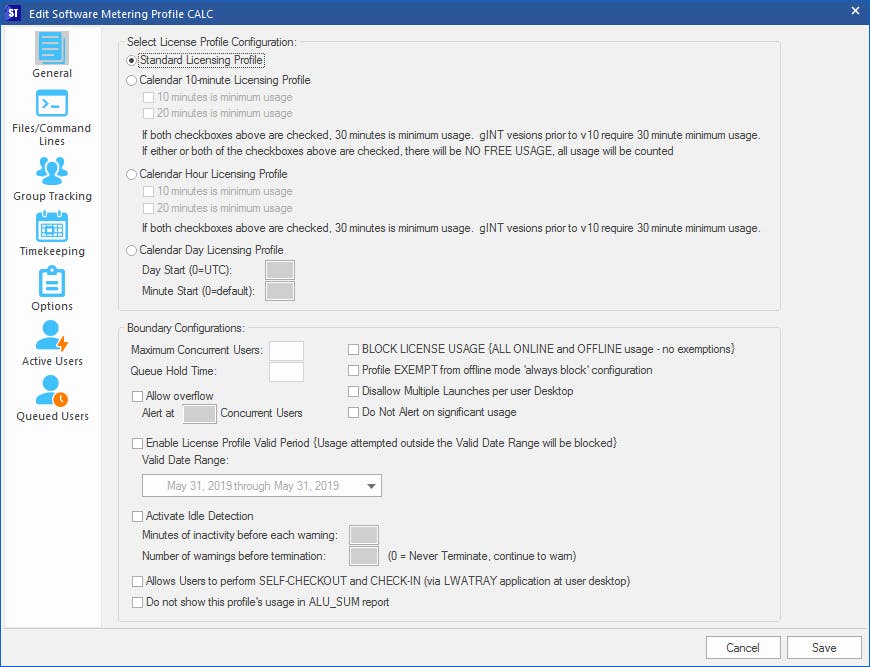Click the 'Boundary Configurations:' group label
The height and width of the screenshot is (667, 870).
click(185, 328)
